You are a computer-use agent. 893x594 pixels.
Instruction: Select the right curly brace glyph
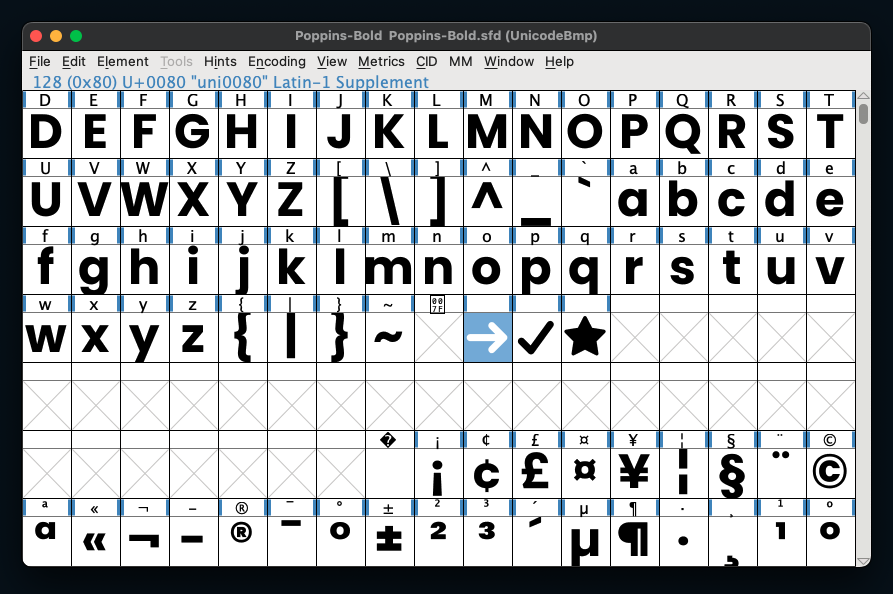[341, 337]
